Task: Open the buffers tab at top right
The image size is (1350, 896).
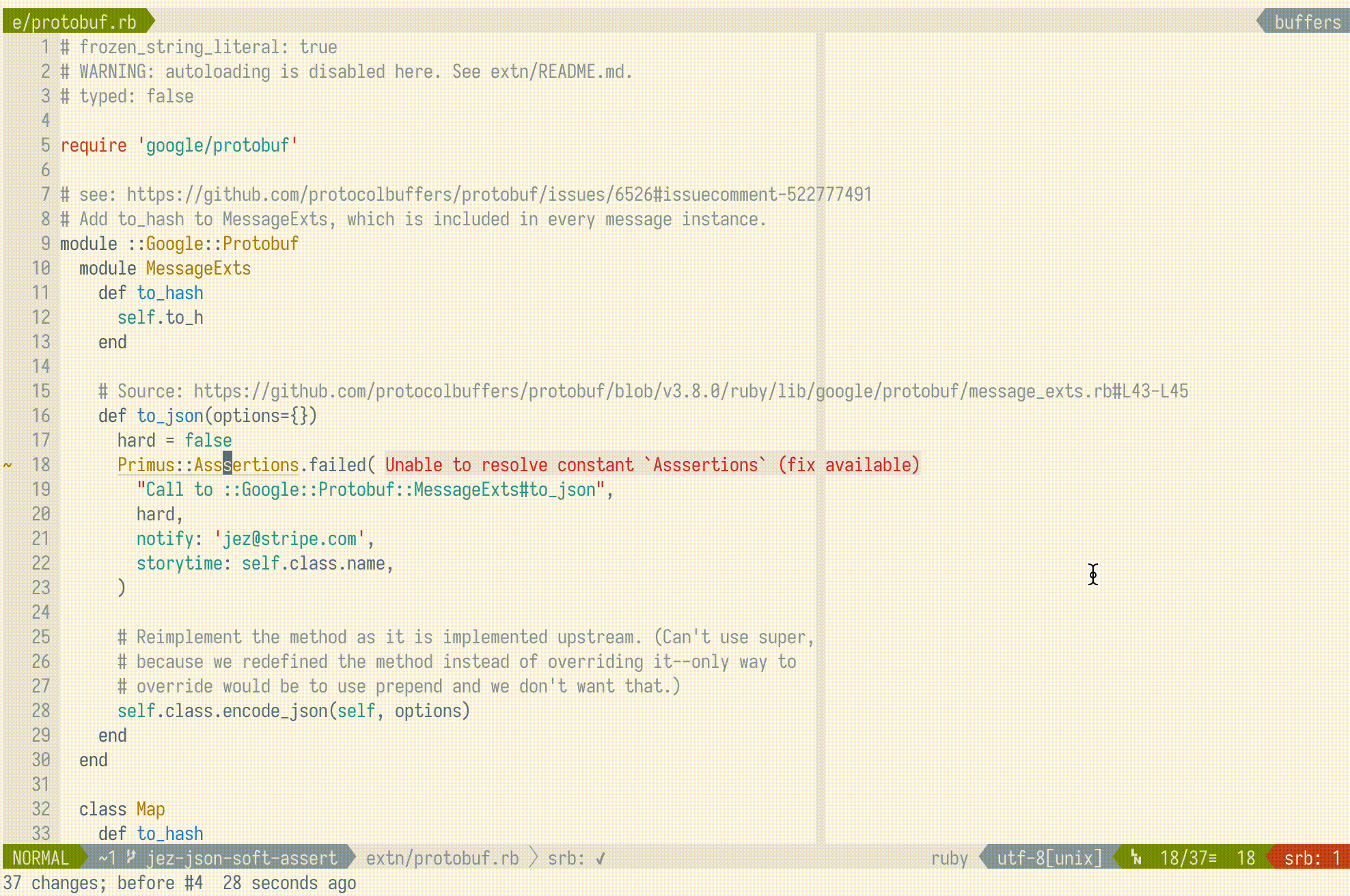Action: 1307,21
